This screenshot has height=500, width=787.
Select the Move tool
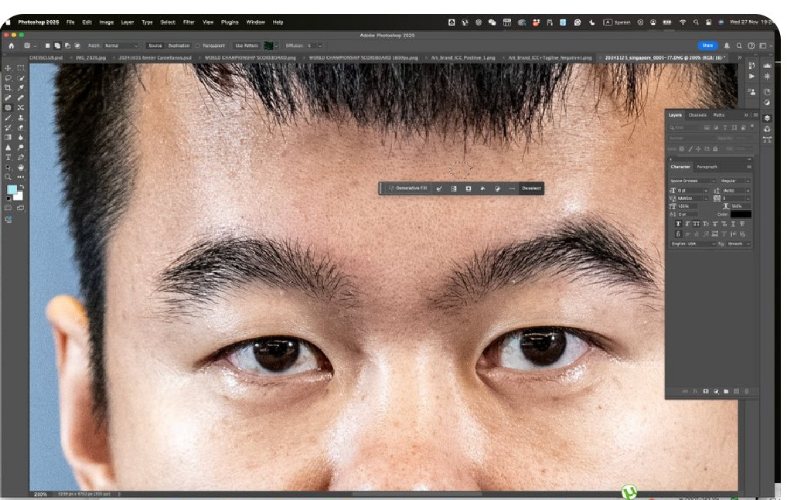pyautogui.click(x=9, y=68)
